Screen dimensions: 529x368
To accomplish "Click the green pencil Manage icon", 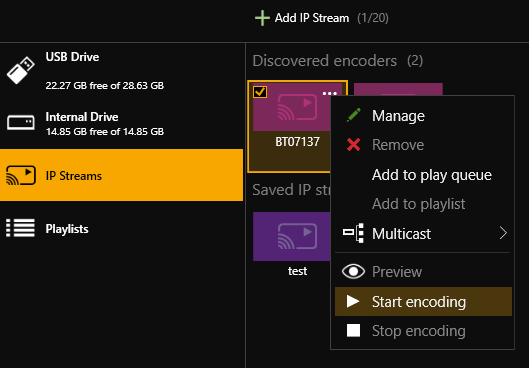I will pos(354,115).
